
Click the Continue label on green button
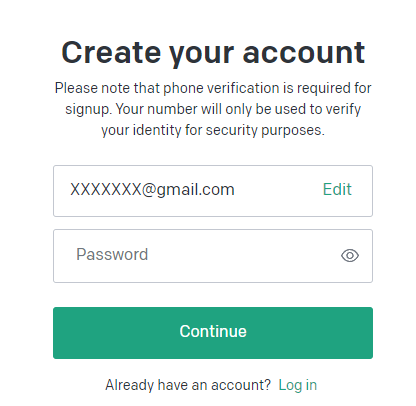click(213, 331)
